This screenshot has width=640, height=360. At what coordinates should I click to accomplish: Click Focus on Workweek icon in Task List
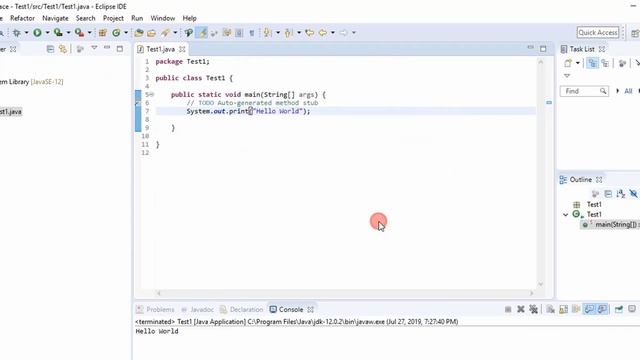tap(622, 63)
